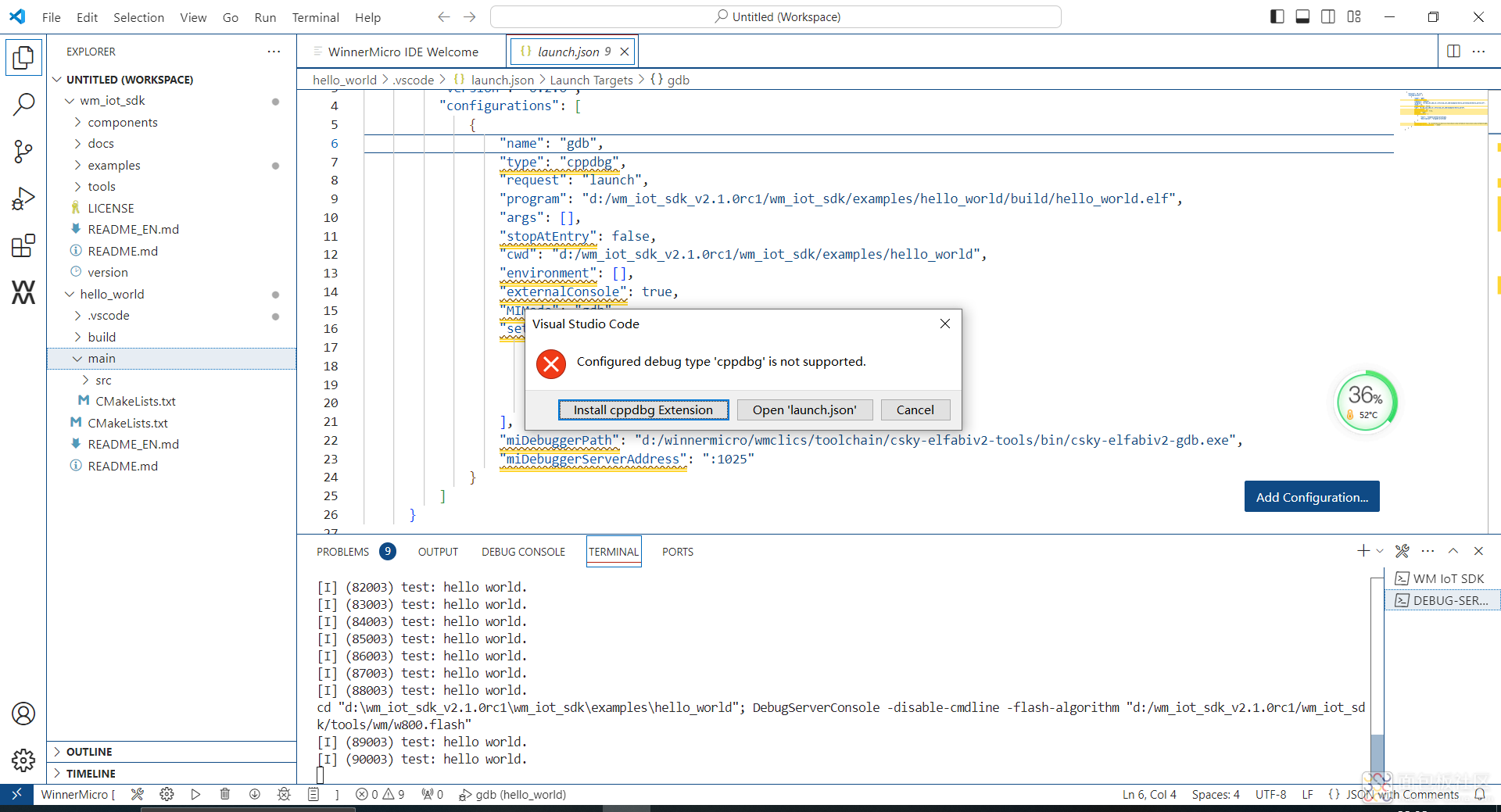The height and width of the screenshot is (812, 1501).
Task: Open the Extensions view
Action: (x=23, y=245)
